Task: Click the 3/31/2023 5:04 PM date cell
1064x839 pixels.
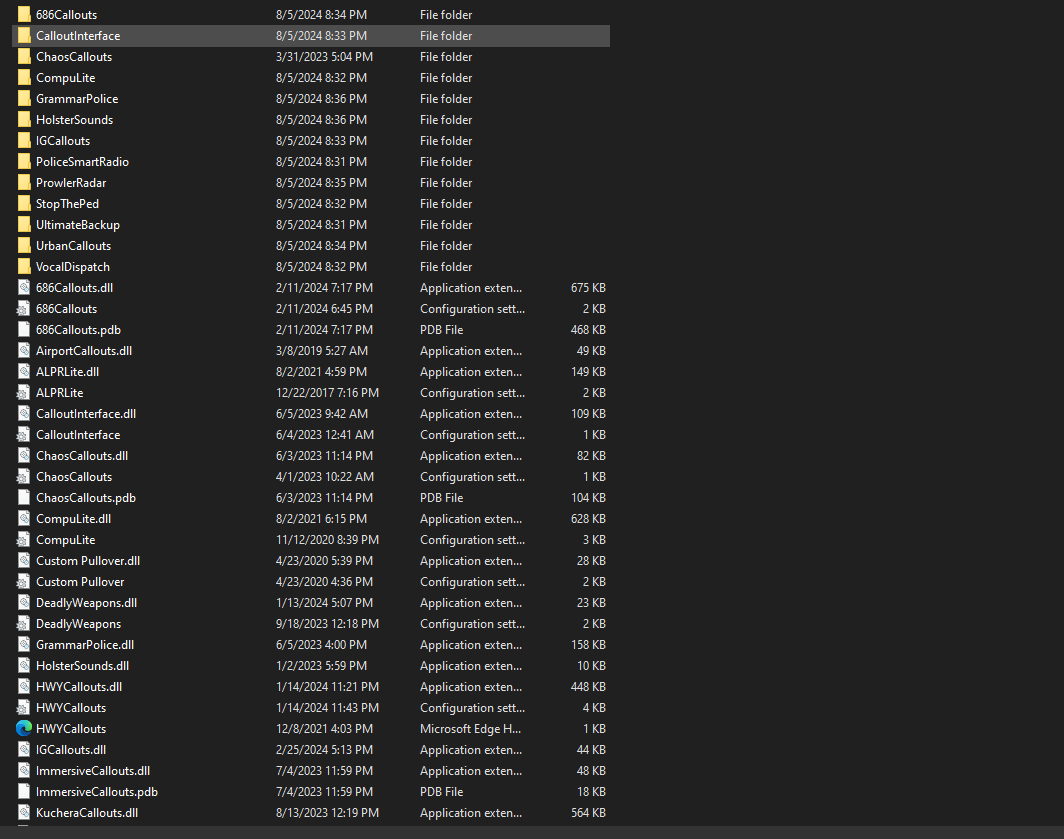Action: coord(324,57)
